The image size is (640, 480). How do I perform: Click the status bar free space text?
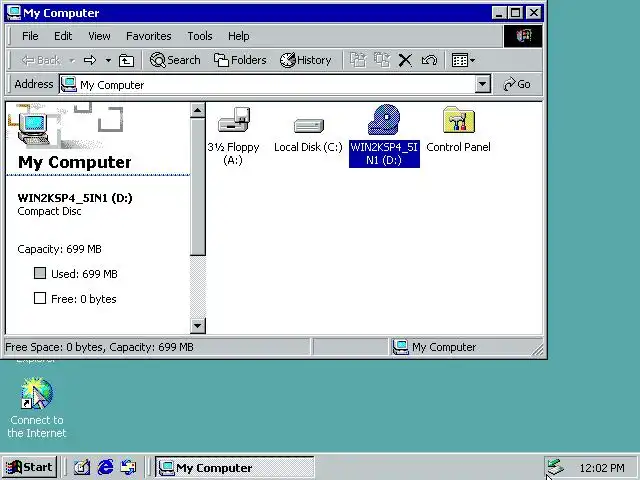pos(99,347)
